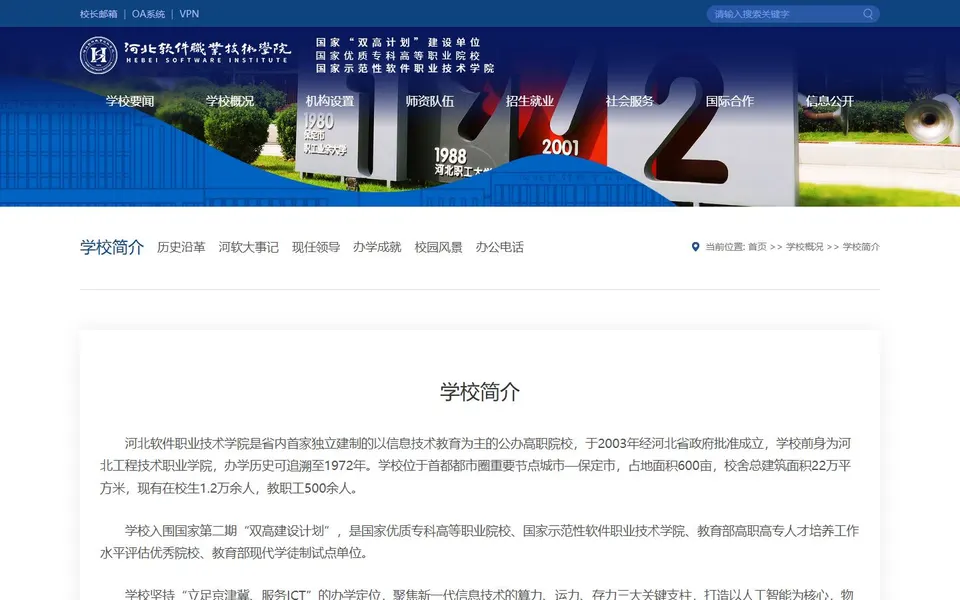Switch to the 办学成就 tab
Screen dimensions: 960x600
(x=377, y=247)
